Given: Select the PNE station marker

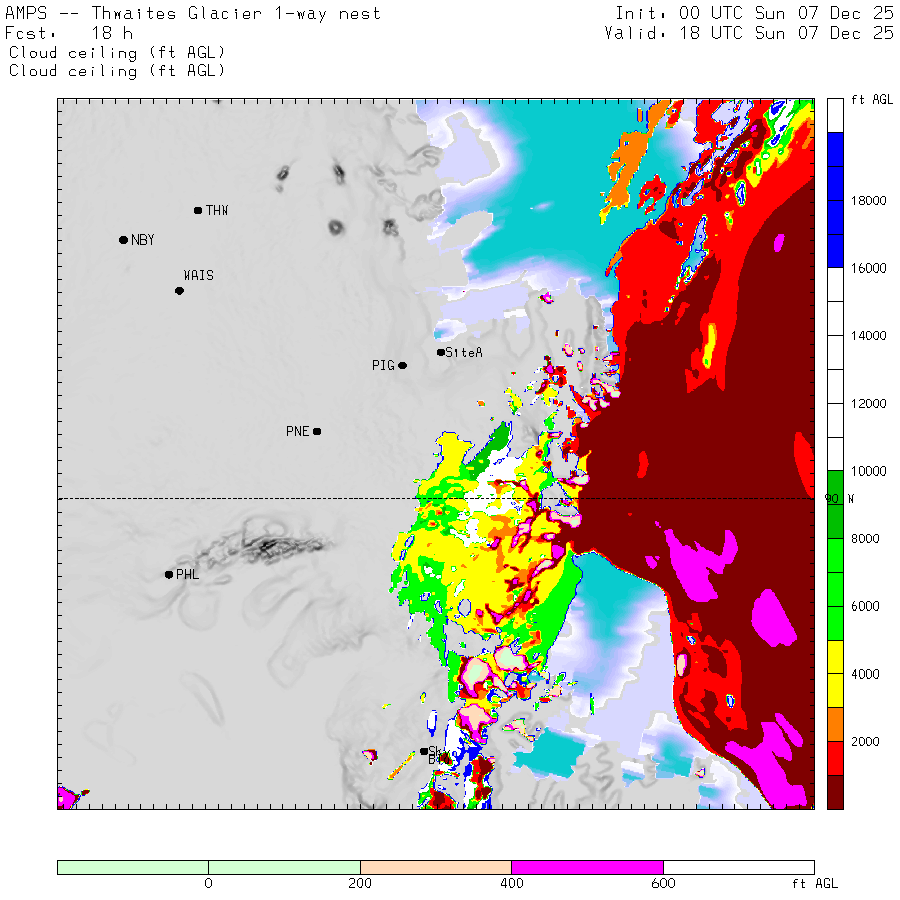Looking at the screenshot, I should (x=316, y=432).
